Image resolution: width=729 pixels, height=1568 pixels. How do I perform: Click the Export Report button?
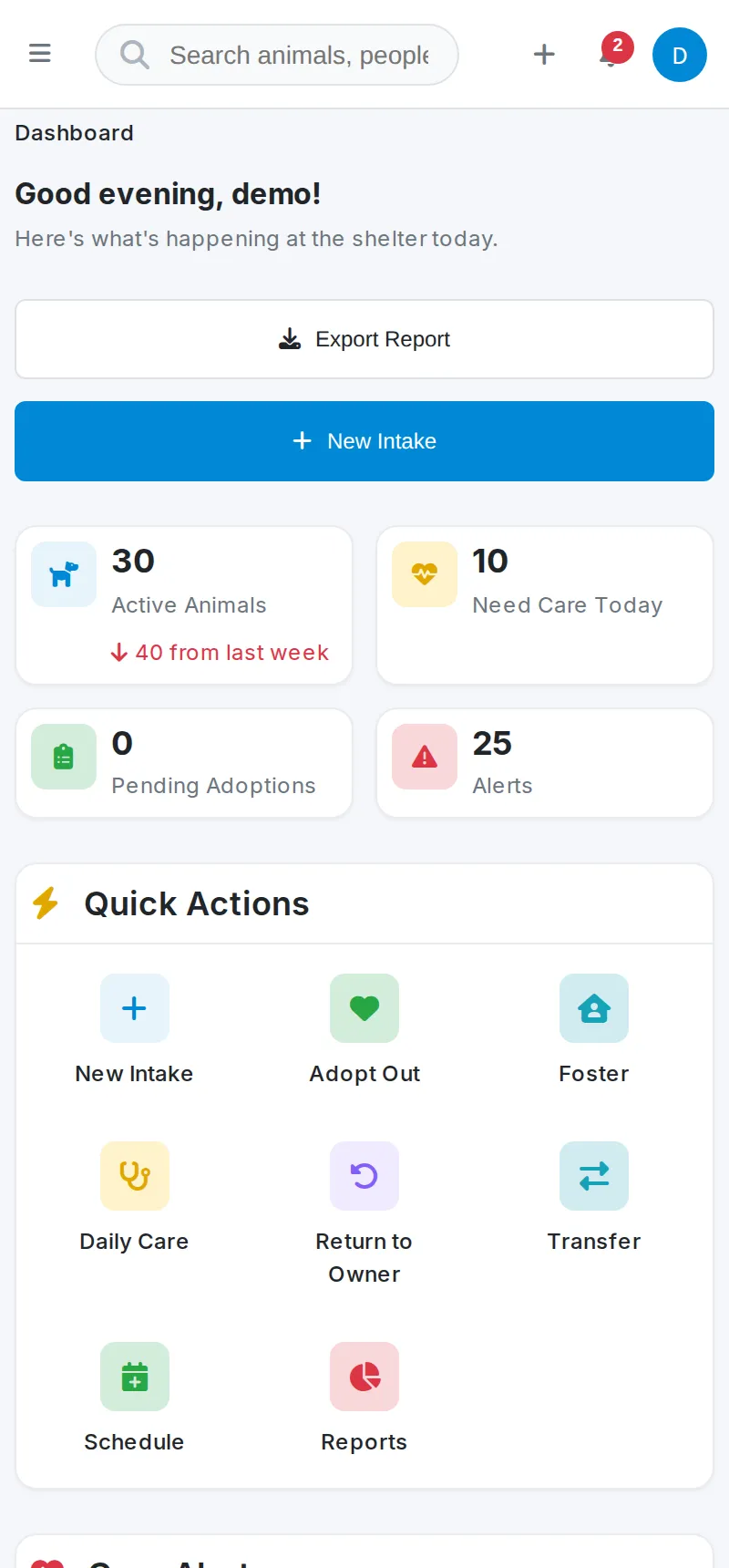[x=364, y=339]
